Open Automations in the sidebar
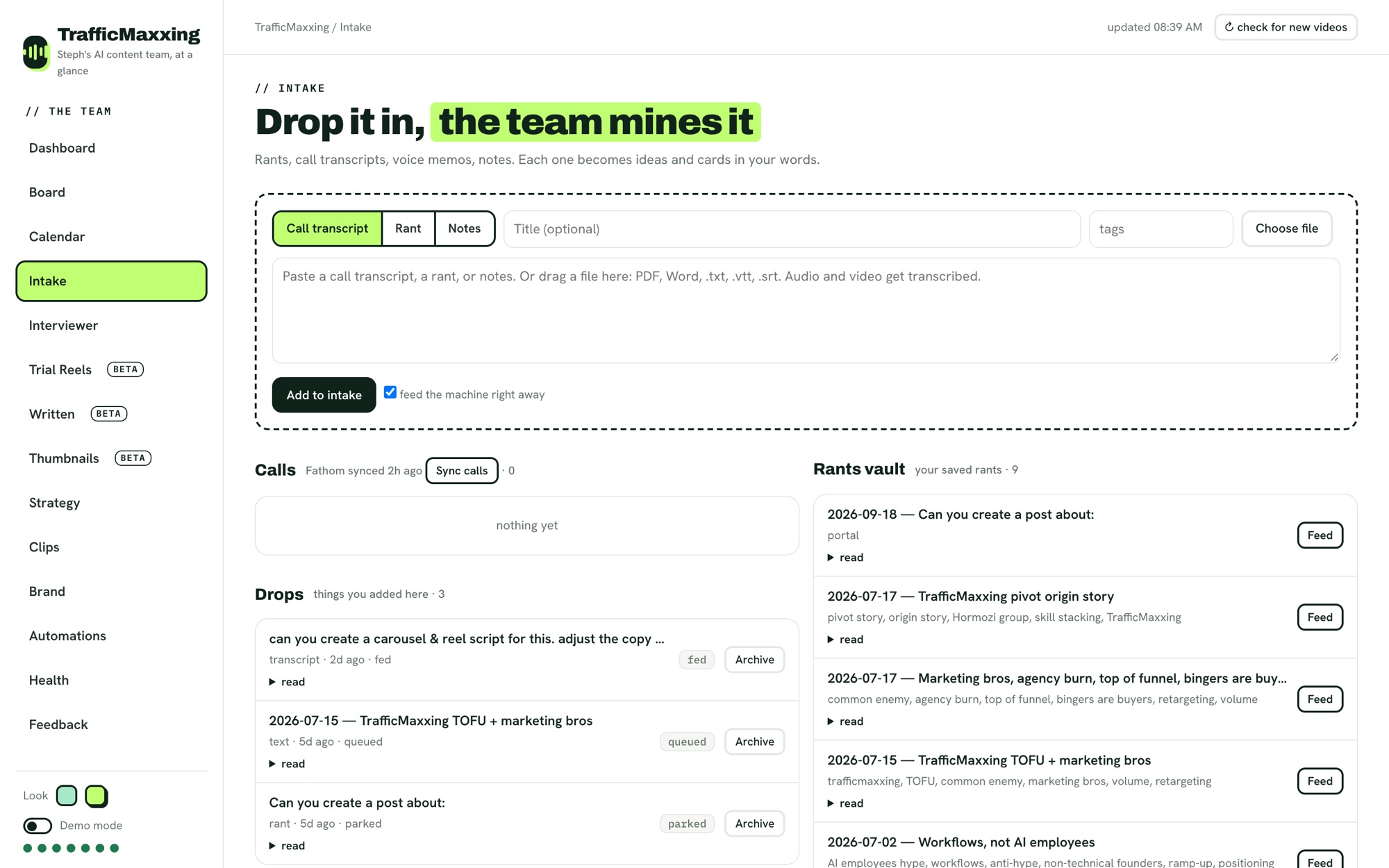The width and height of the screenshot is (1389, 868). (x=111, y=636)
